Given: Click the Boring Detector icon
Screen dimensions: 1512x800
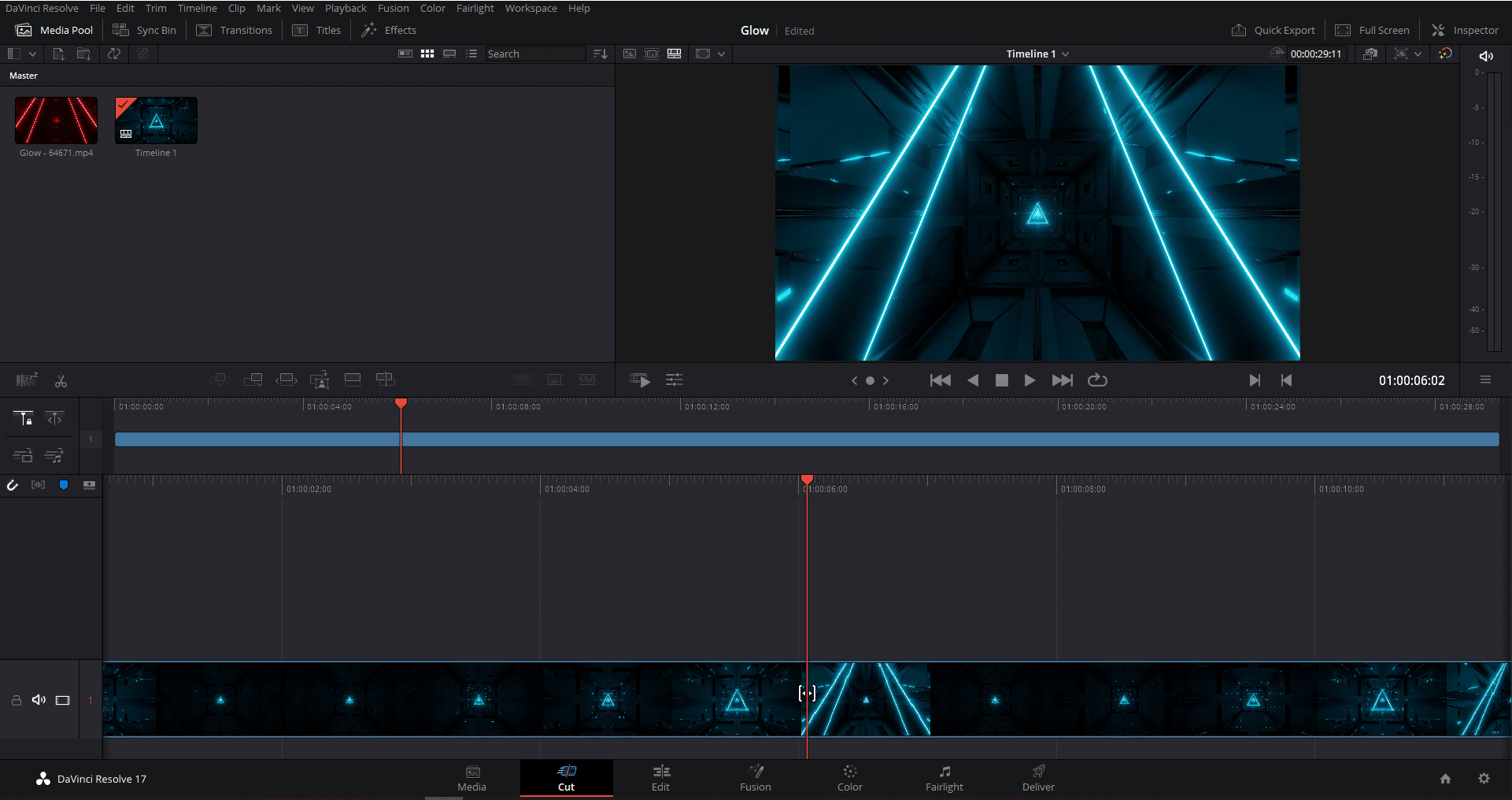Looking at the screenshot, I should pyautogui.click(x=27, y=380).
